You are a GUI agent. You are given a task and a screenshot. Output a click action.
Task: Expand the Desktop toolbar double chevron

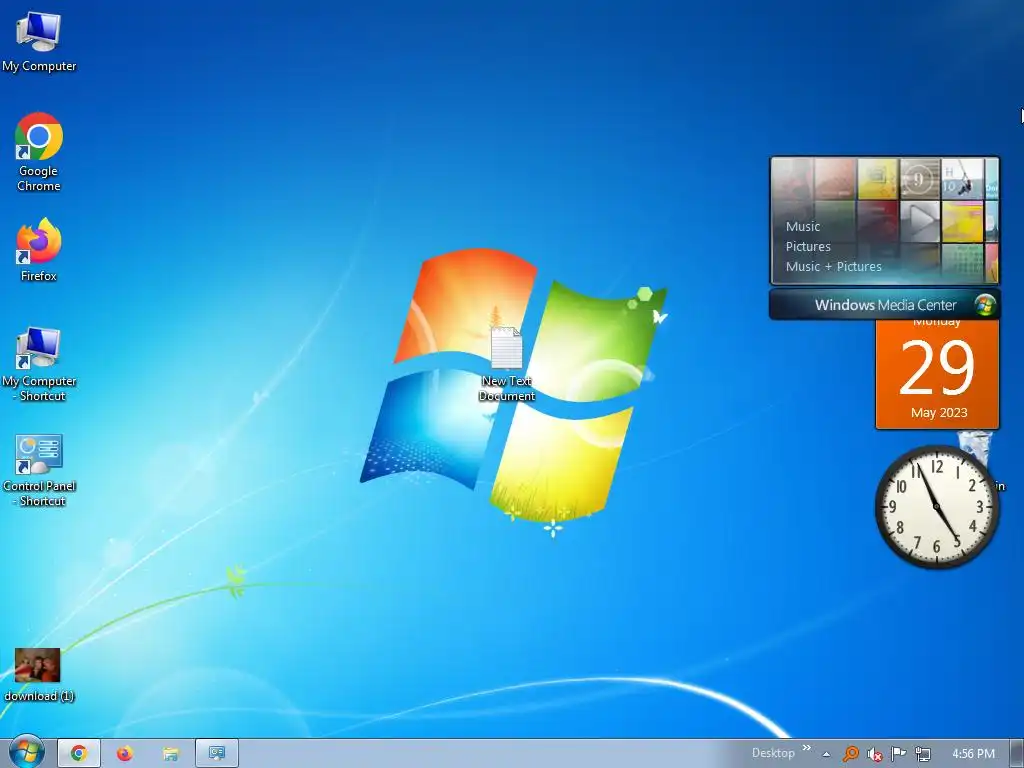pos(807,748)
